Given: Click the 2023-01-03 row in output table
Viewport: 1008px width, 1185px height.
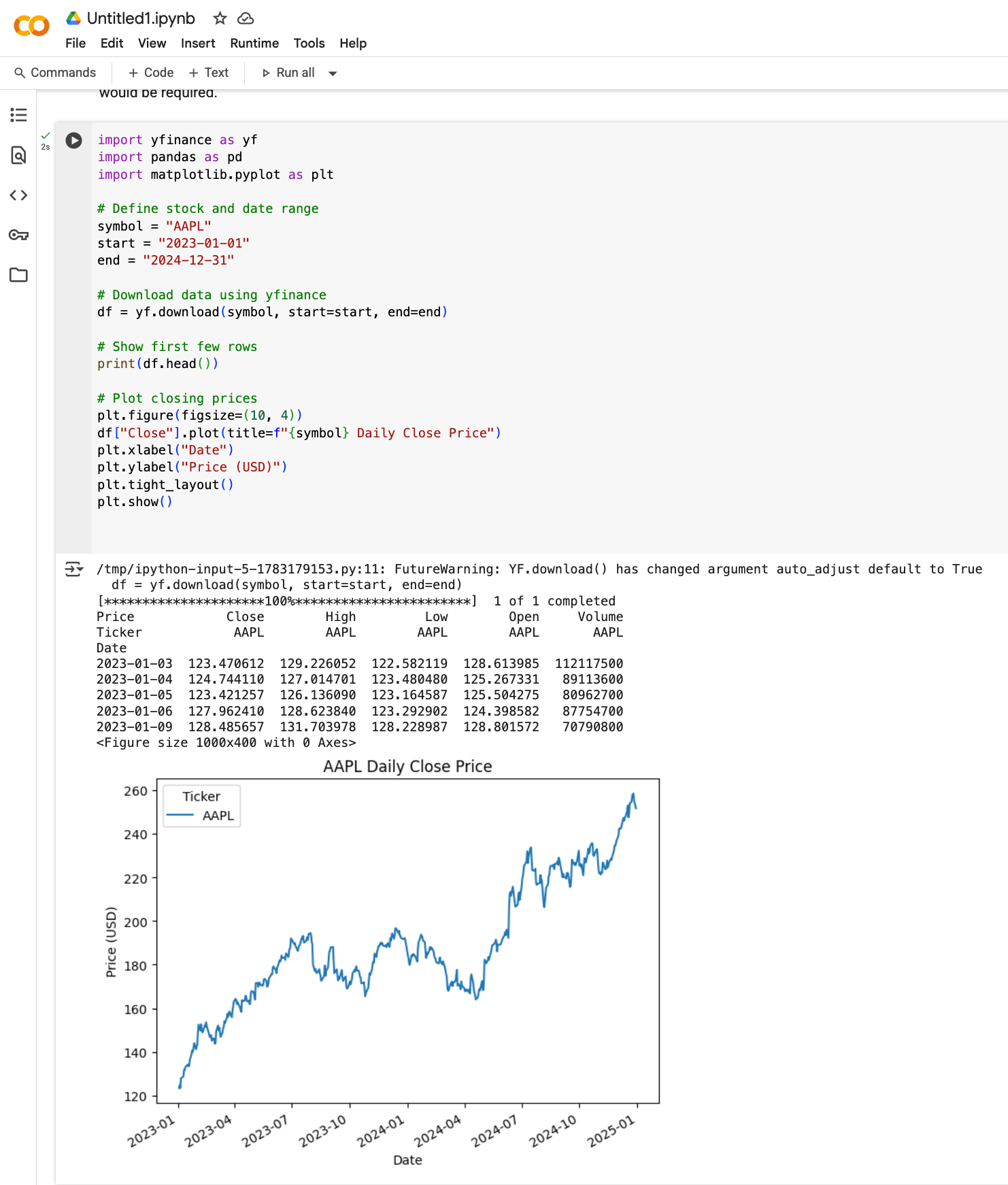Looking at the screenshot, I should 360,664.
